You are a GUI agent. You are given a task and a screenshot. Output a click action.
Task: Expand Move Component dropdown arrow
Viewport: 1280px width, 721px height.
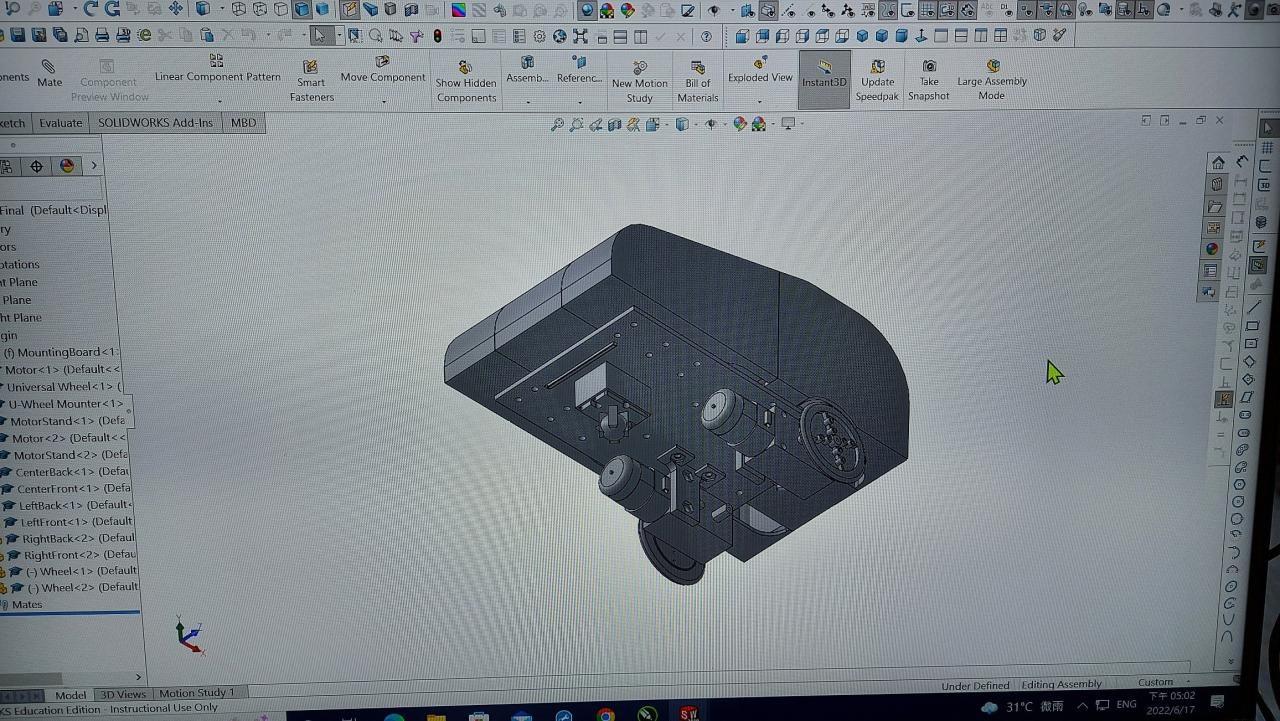tap(383, 101)
